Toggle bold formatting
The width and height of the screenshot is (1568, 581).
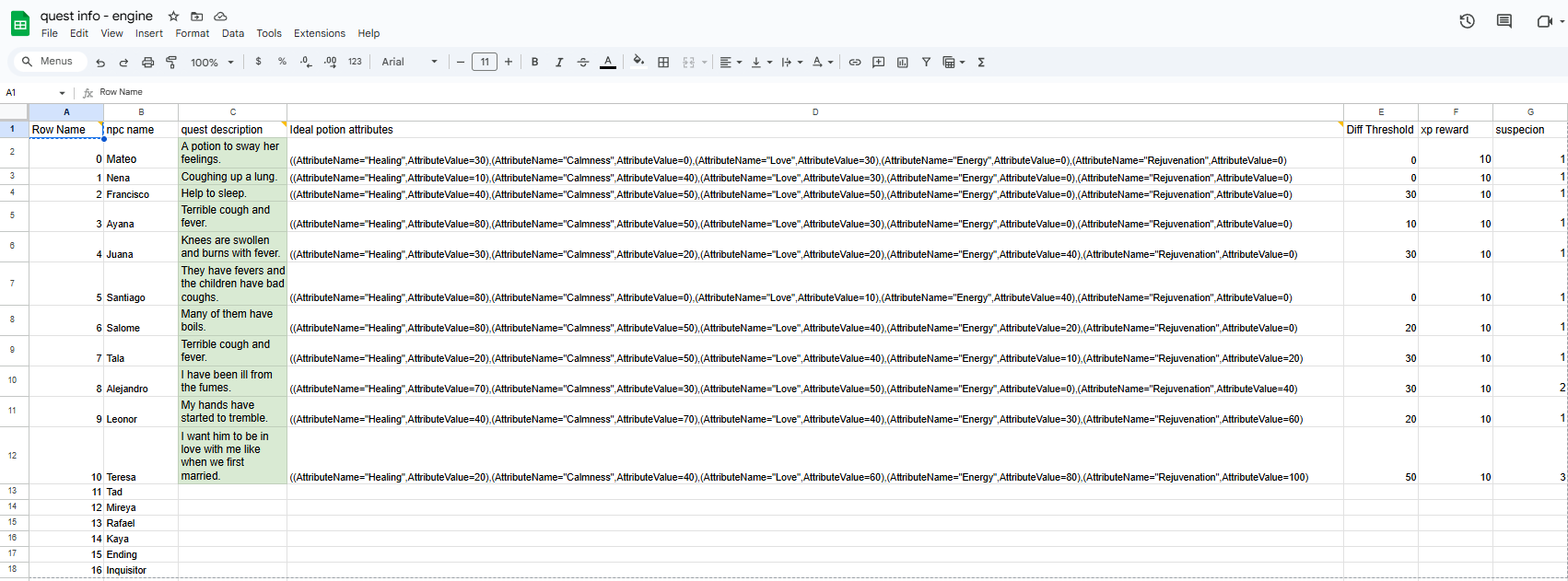[x=534, y=63]
